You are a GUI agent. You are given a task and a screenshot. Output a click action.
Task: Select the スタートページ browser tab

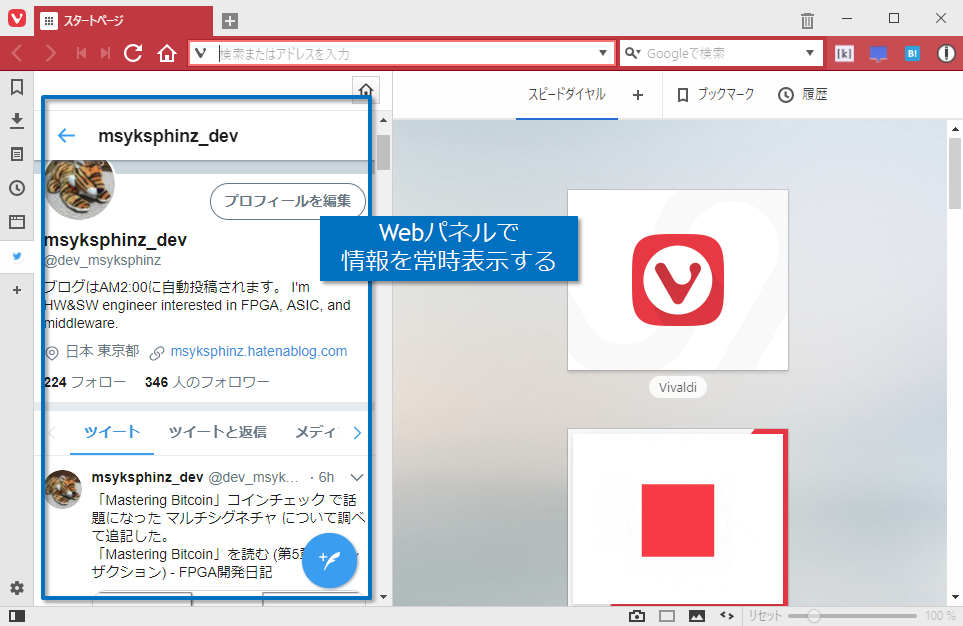[123, 21]
